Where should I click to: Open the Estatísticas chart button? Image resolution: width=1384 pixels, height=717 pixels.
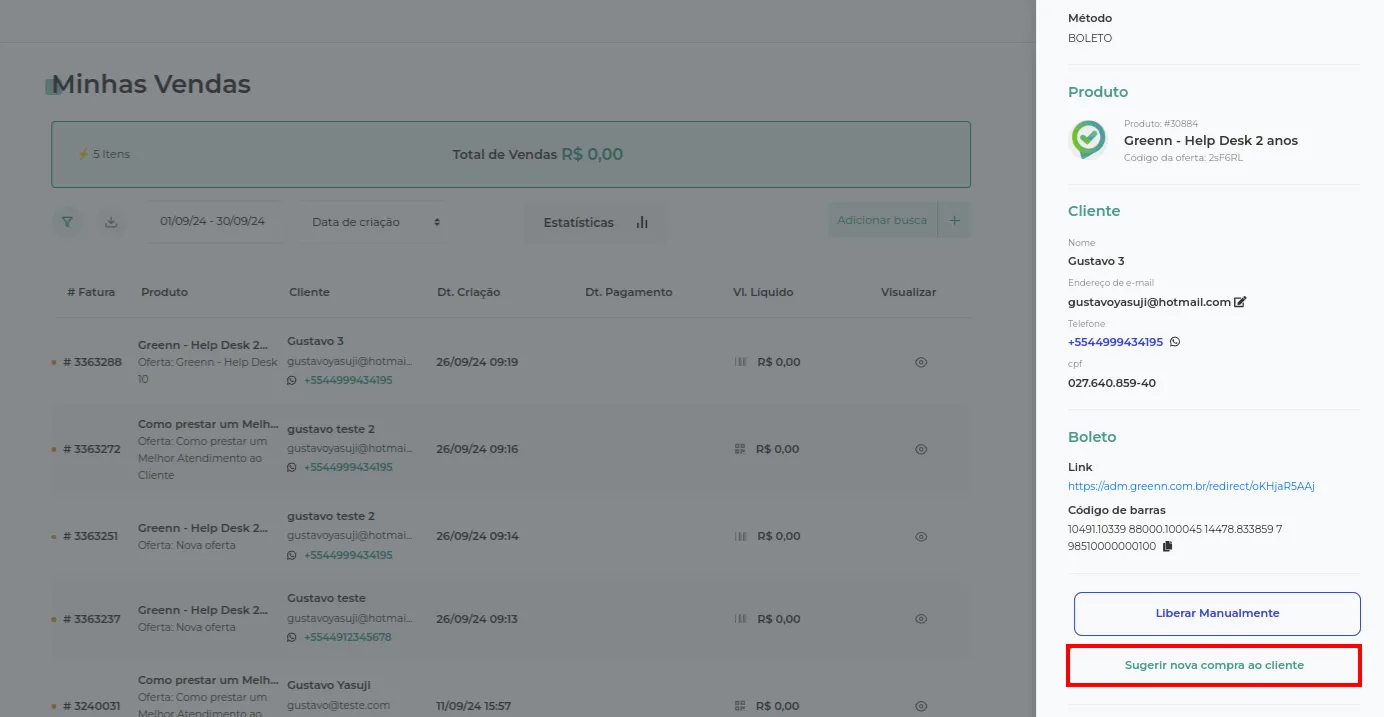click(595, 222)
